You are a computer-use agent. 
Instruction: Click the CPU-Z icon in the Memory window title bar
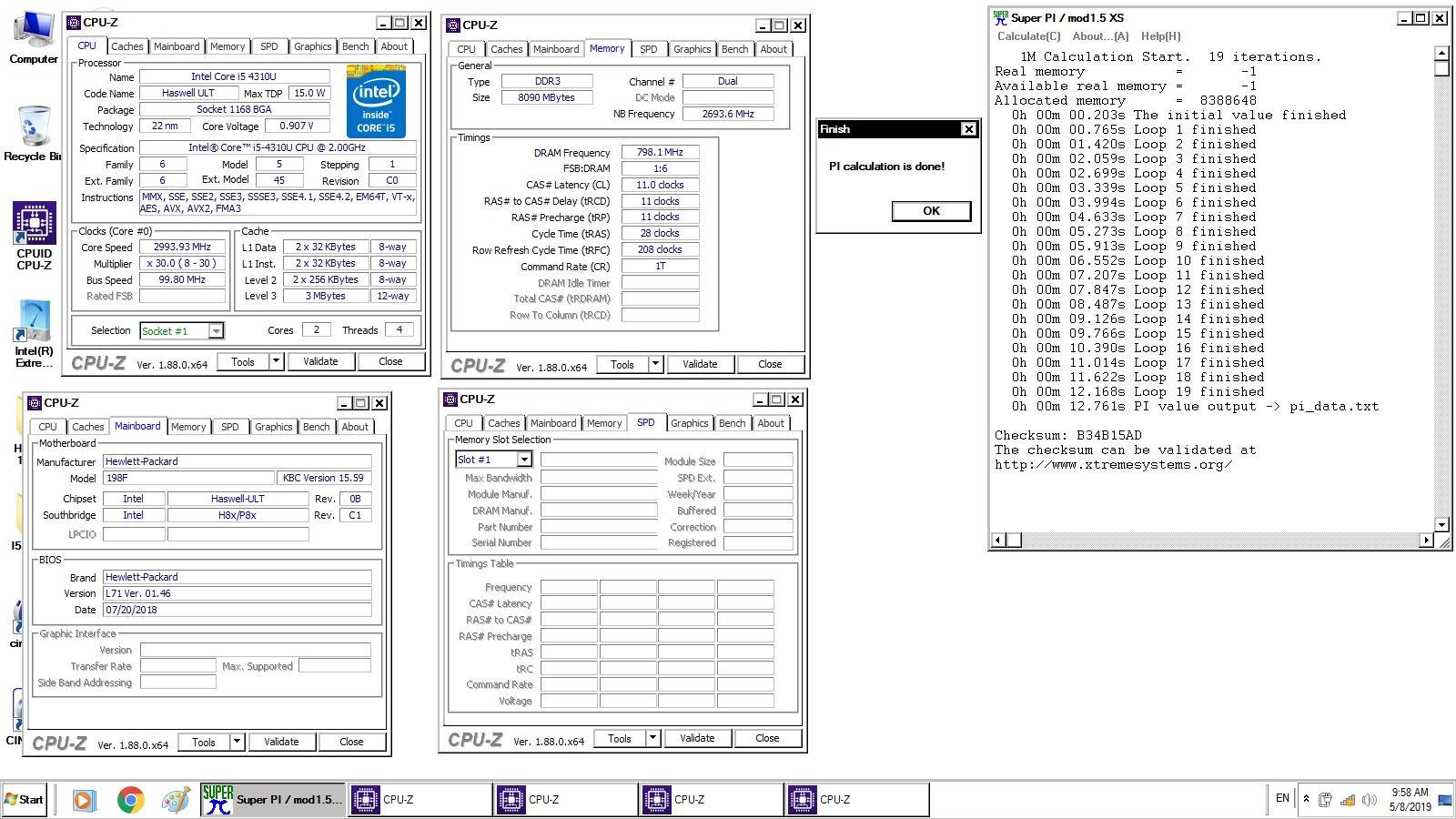tap(453, 25)
